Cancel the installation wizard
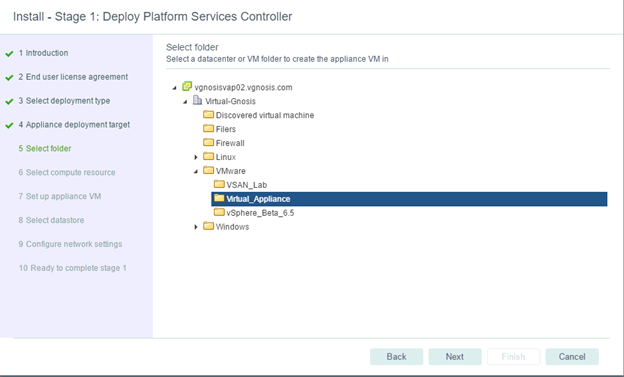Image resolution: width=624 pixels, height=377 pixels. (572, 357)
